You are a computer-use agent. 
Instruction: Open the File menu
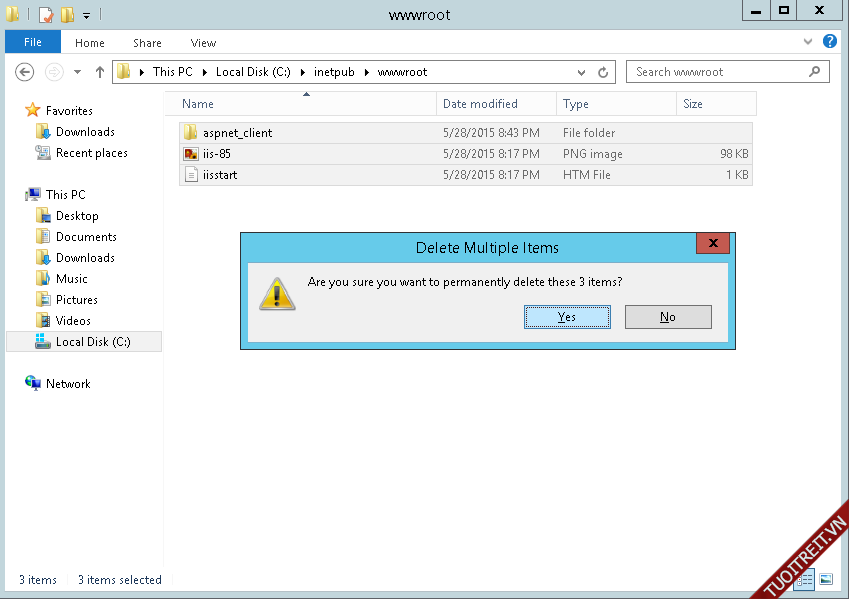tap(33, 42)
